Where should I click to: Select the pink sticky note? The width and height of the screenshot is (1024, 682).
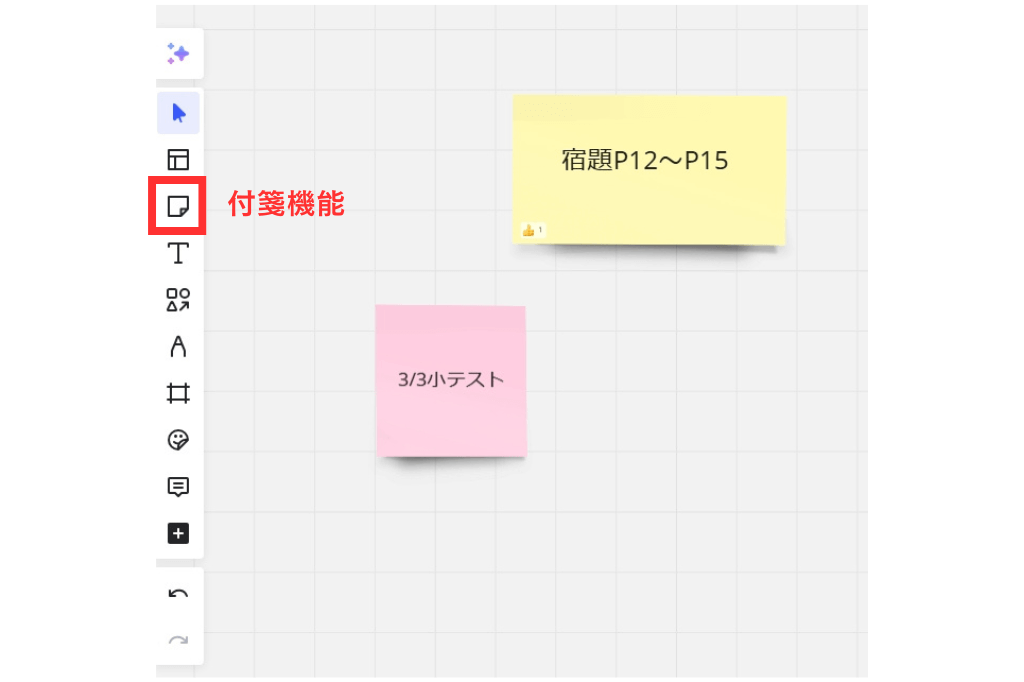pos(450,420)
